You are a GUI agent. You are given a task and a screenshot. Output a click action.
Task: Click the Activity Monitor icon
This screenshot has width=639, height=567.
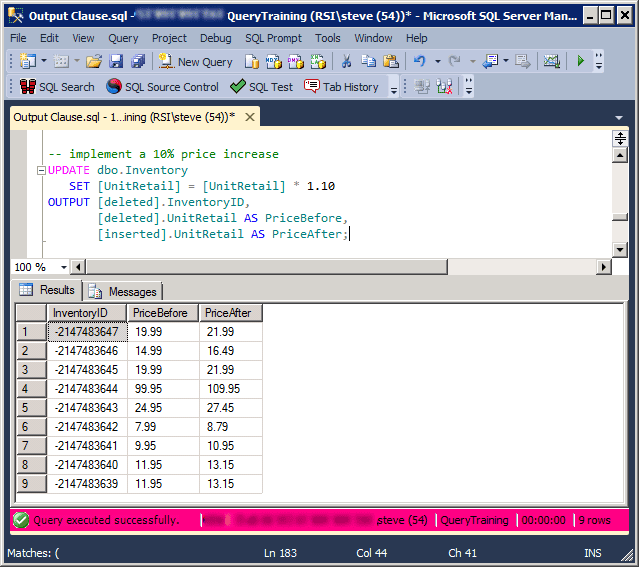[551, 62]
